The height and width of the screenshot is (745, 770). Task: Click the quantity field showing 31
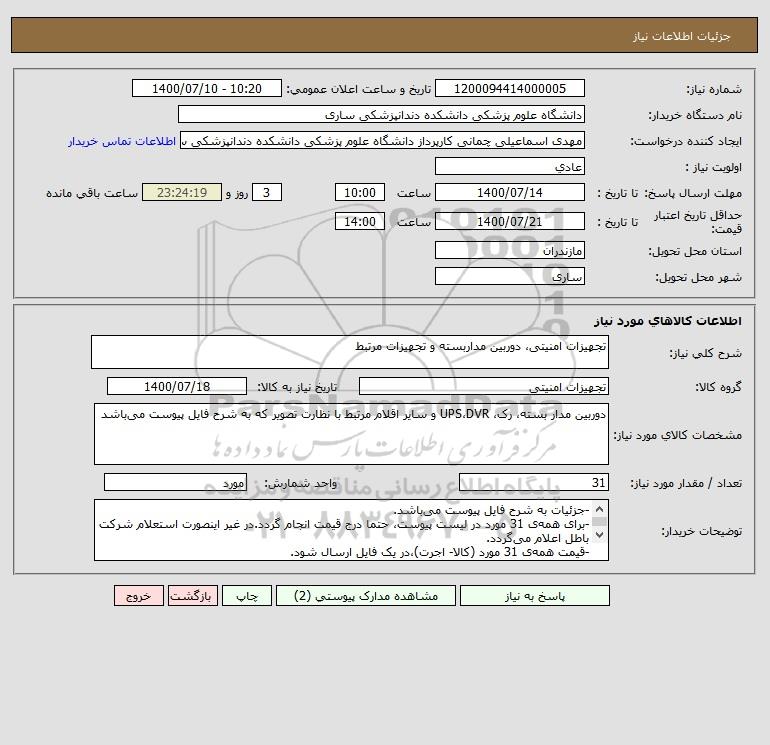534,482
